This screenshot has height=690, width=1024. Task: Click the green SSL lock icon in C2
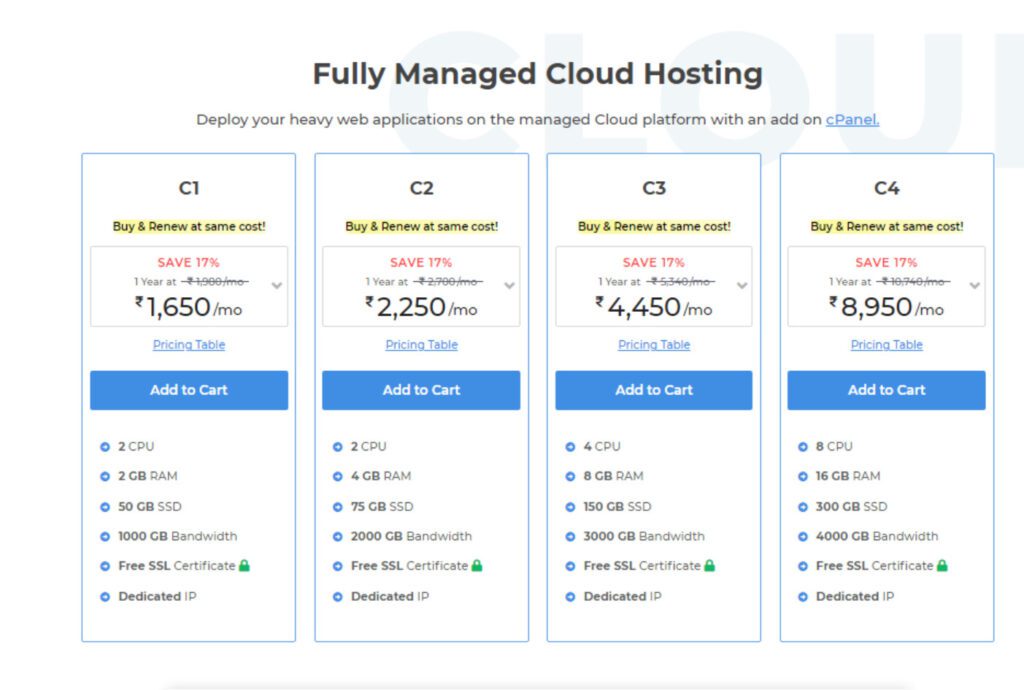477,566
